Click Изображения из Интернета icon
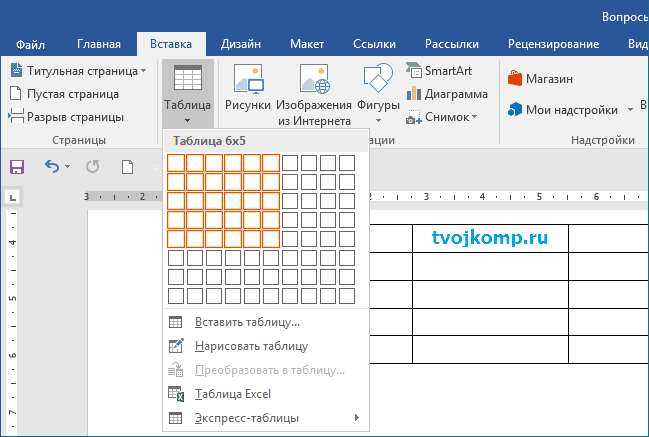Image resolution: width=649 pixels, height=437 pixels. click(x=315, y=79)
